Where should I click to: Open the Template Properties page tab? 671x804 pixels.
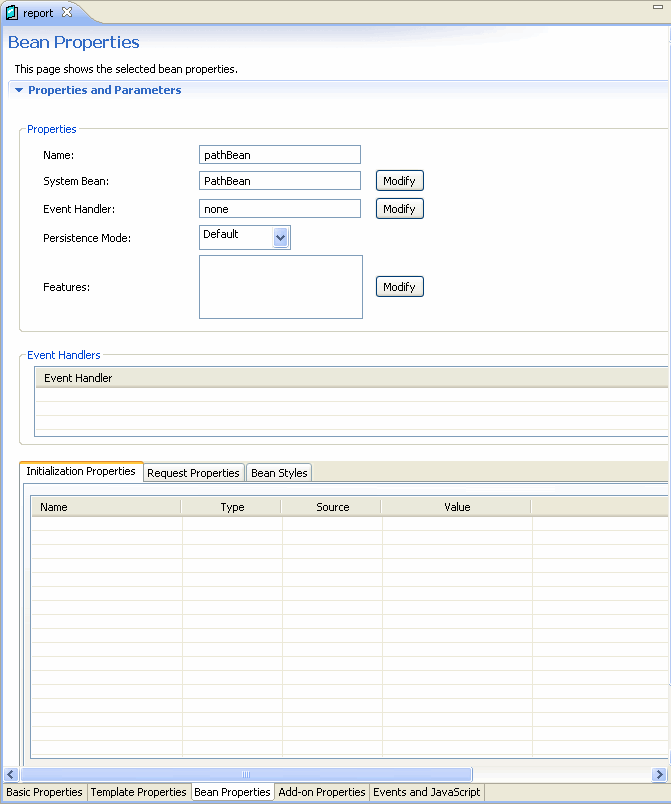click(x=138, y=792)
